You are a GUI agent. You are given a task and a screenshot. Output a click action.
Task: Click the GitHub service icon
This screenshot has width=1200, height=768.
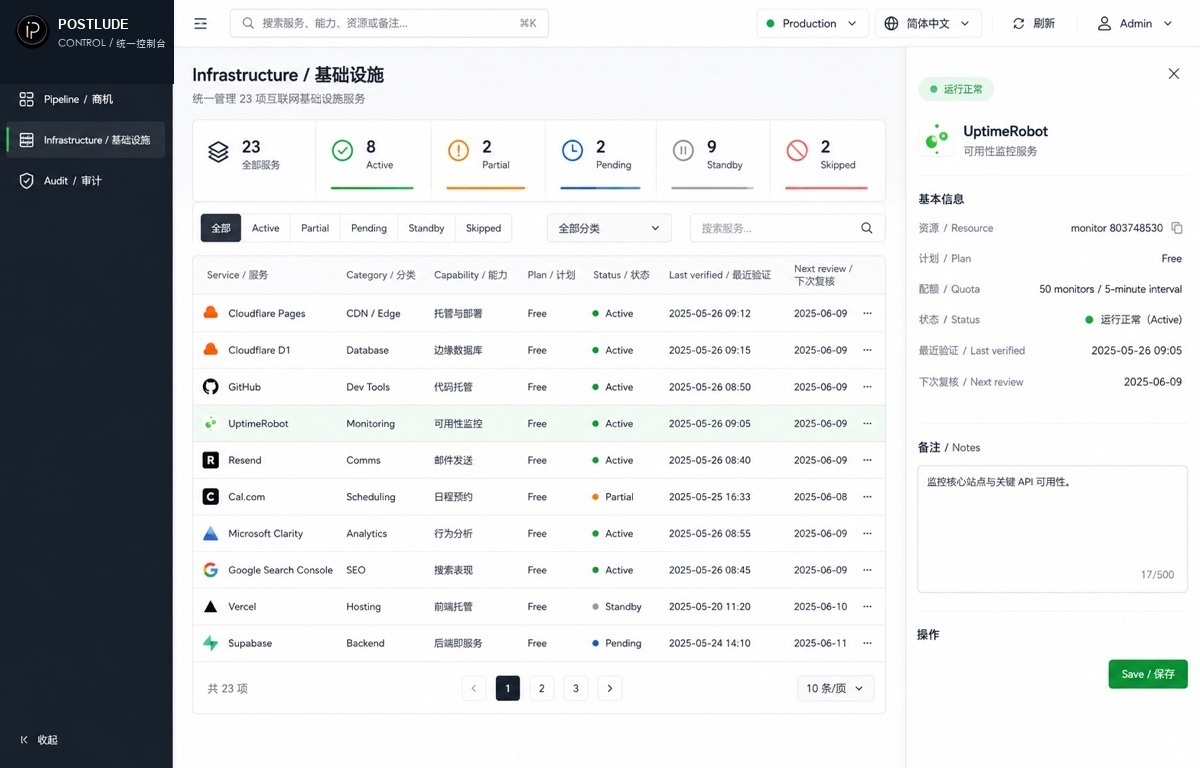210,387
